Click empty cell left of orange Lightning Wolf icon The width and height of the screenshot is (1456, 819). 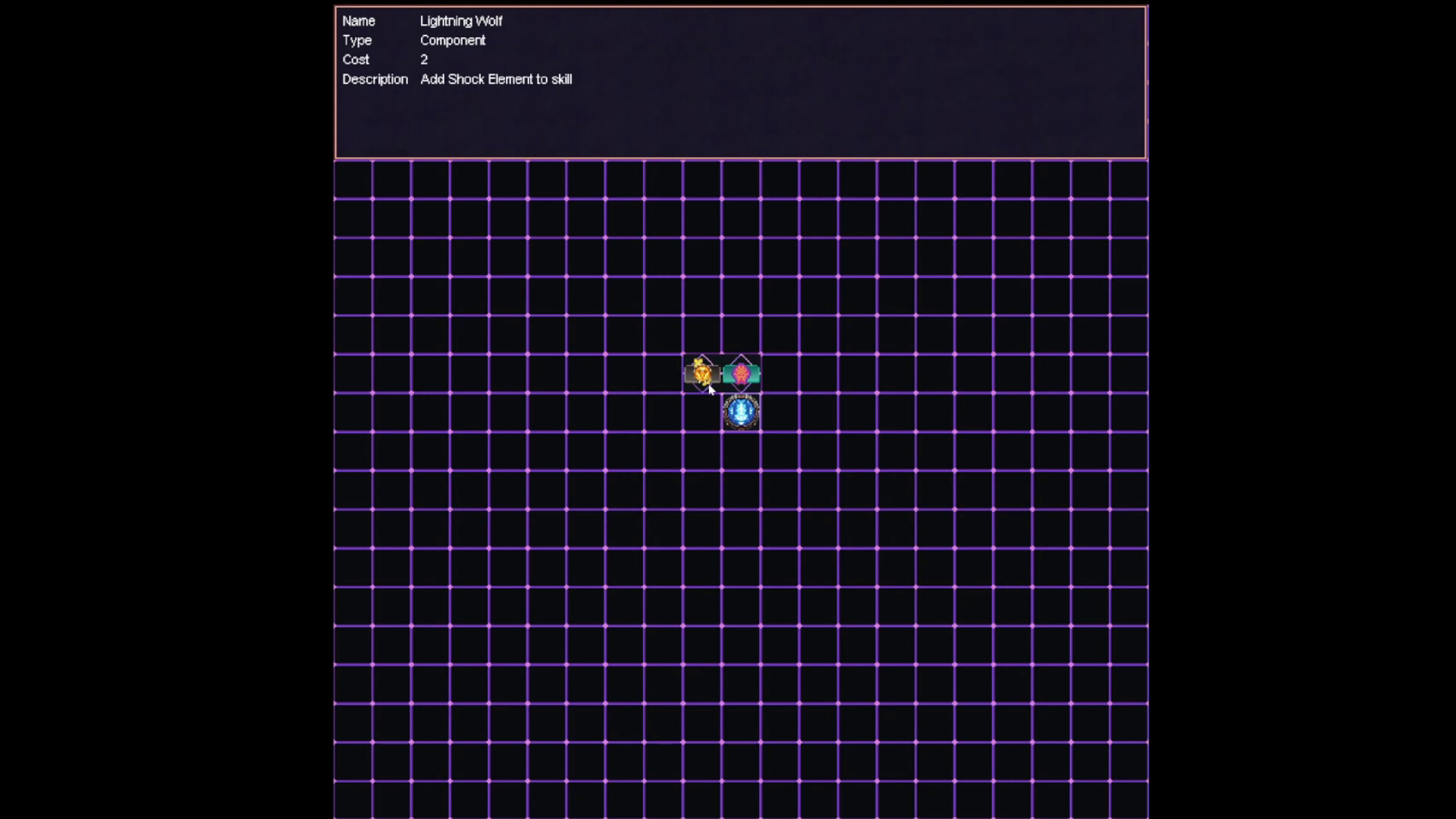tap(664, 373)
